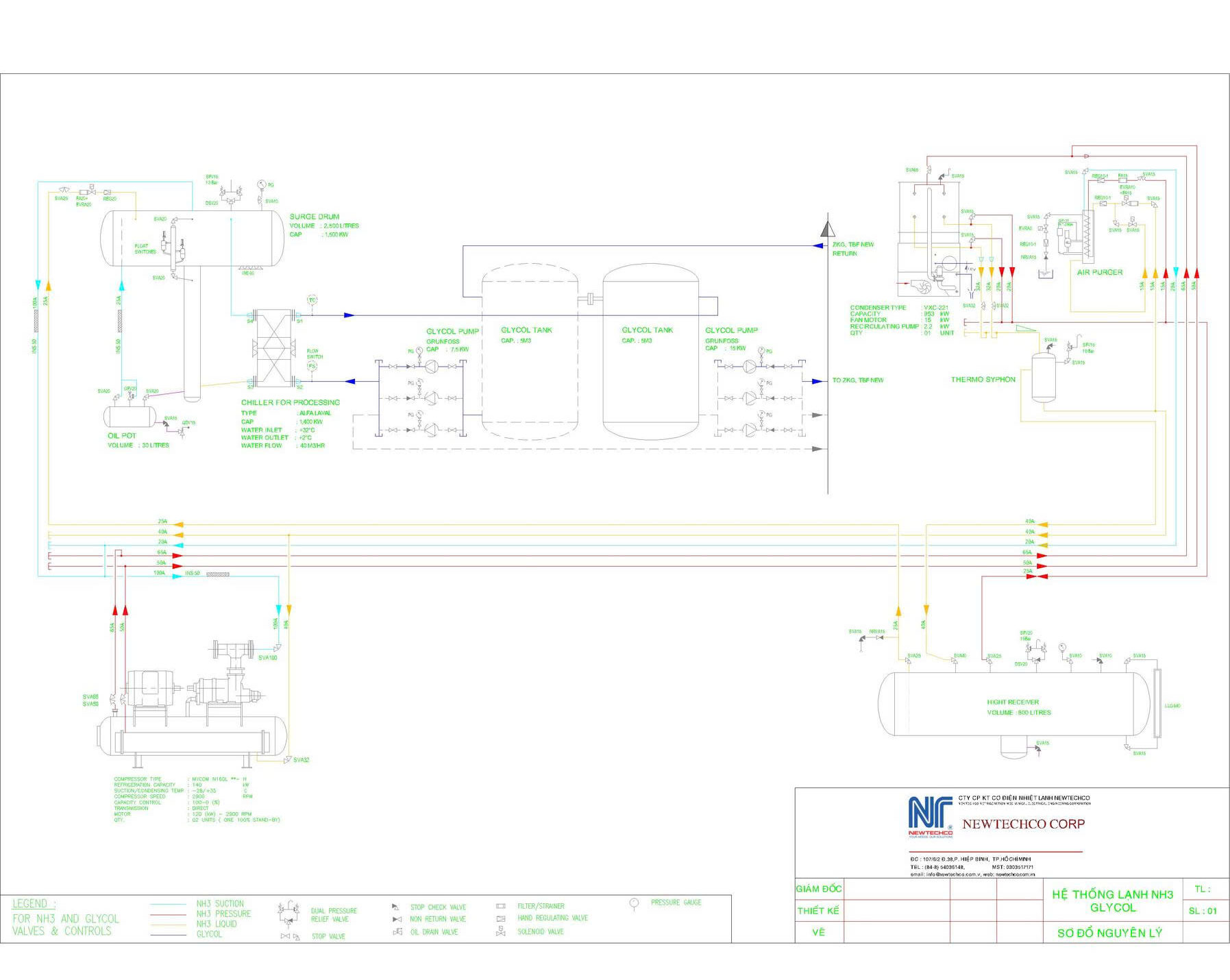The image size is (1230, 980).
Task: Click the HIGHT RECEIVER vessel label
Action: point(1013,702)
